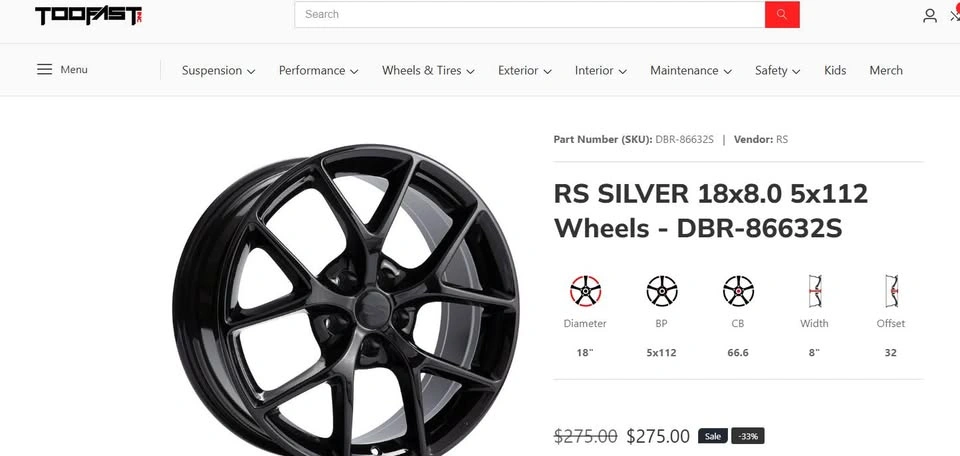Viewport: 960px width, 456px height.
Task: Open the user account icon
Action: click(x=929, y=15)
